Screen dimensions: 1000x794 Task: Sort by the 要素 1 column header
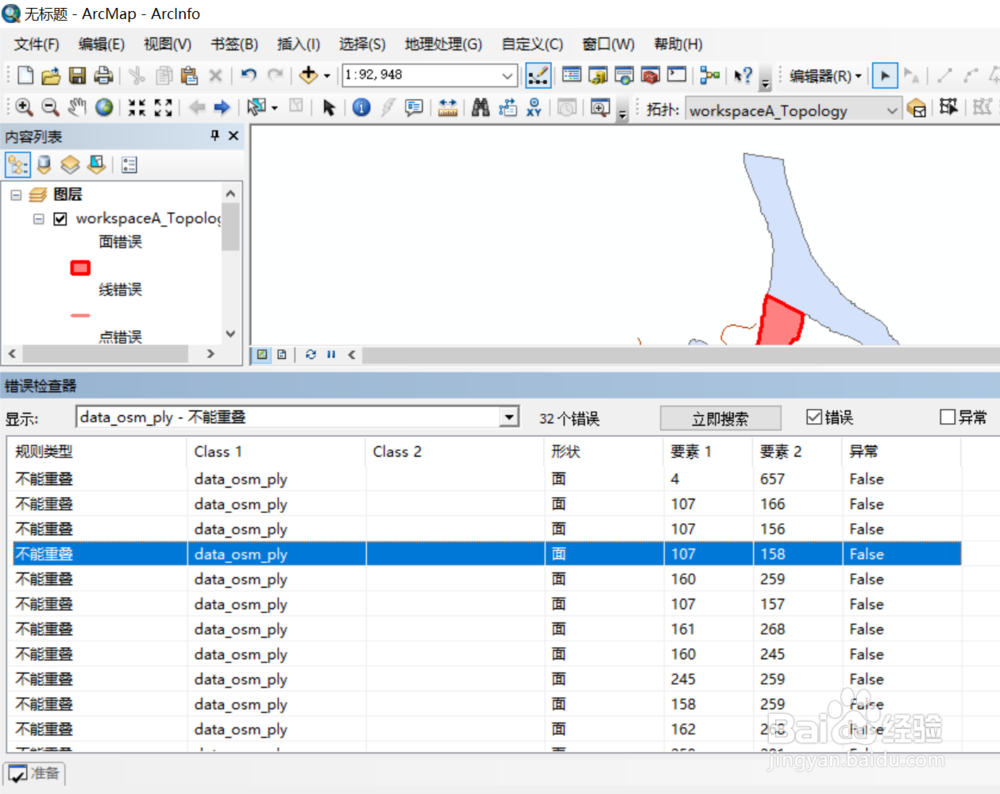[x=708, y=452]
